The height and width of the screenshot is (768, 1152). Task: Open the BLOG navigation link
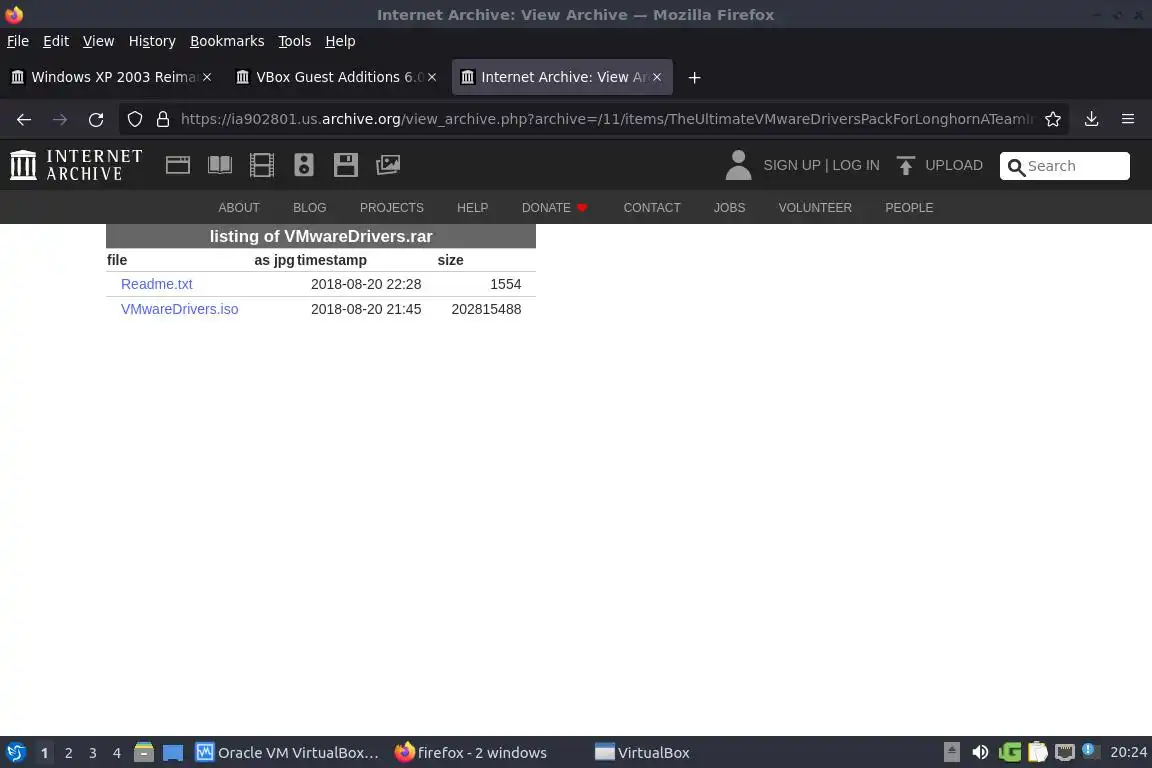tap(309, 208)
